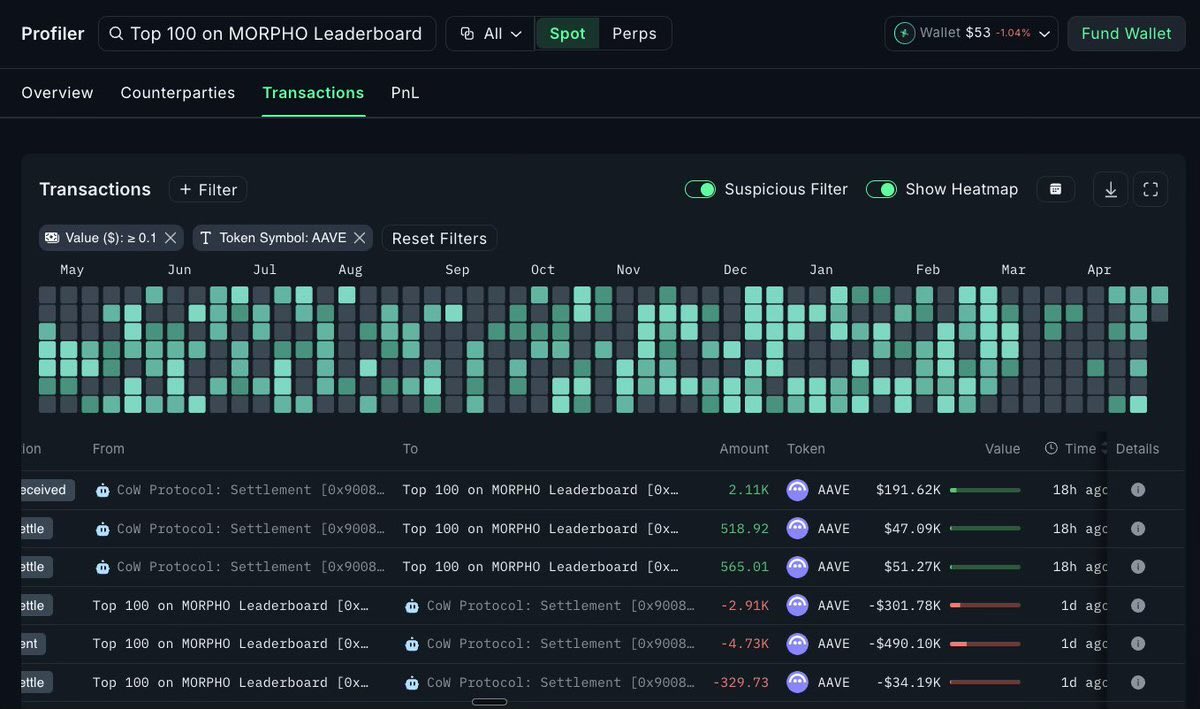Remove the Token Symbol AAVE filter chip
The width and height of the screenshot is (1200, 709).
[360, 238]
